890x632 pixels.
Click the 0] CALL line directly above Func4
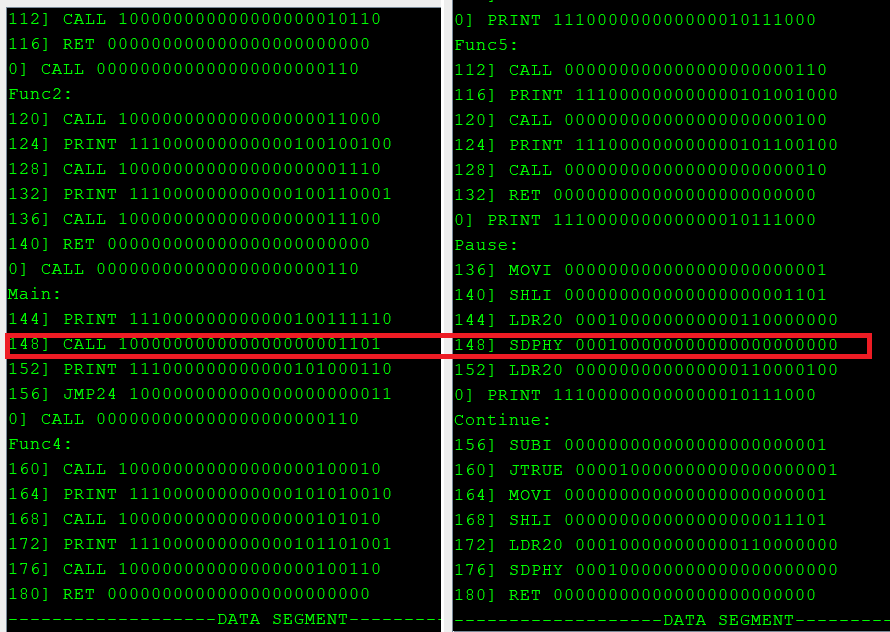point(183,418)
